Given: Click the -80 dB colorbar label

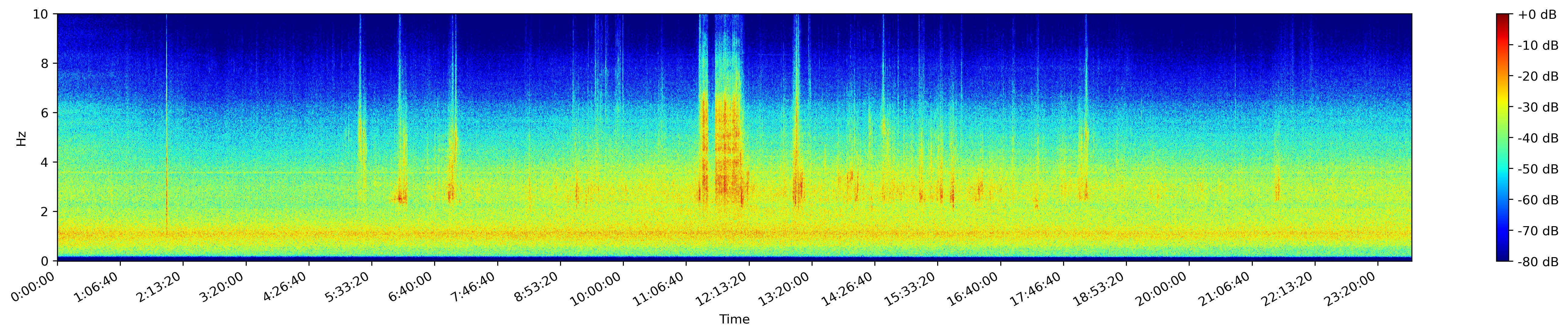Looking at the screenshot, I should click(1538, 262).
